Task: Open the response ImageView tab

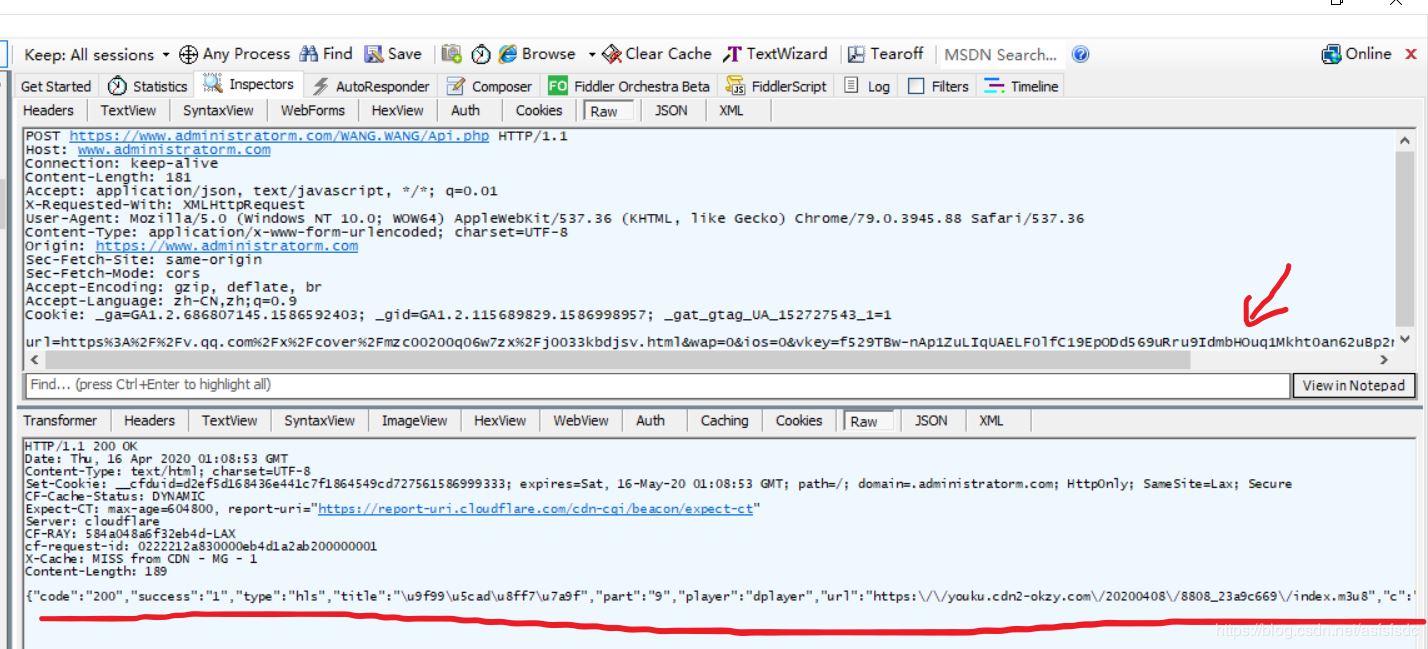Action: pos(414,421)
